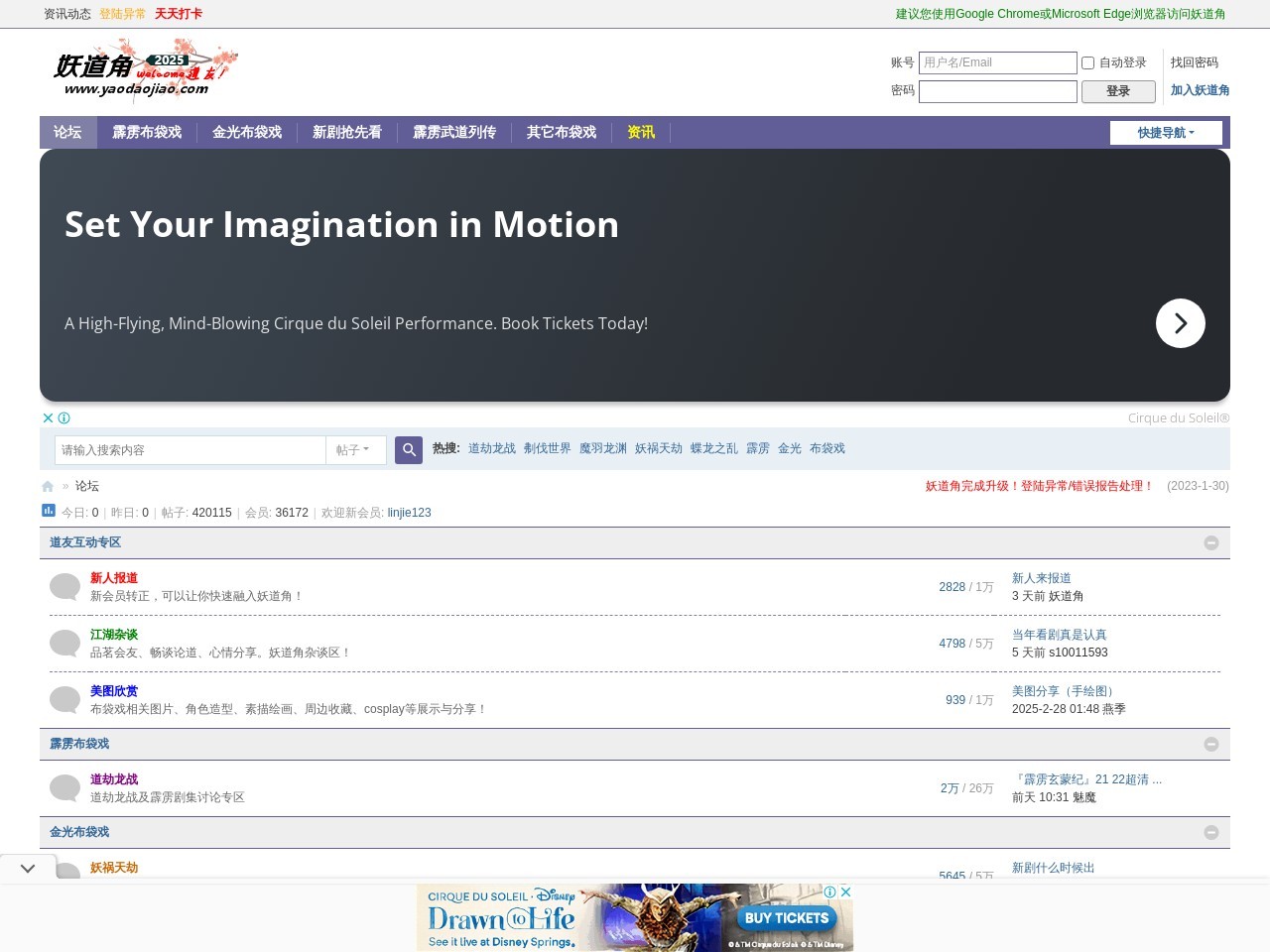
Task: Open the 妖祸天劫 forum title
Action: [x=114, y=868]
